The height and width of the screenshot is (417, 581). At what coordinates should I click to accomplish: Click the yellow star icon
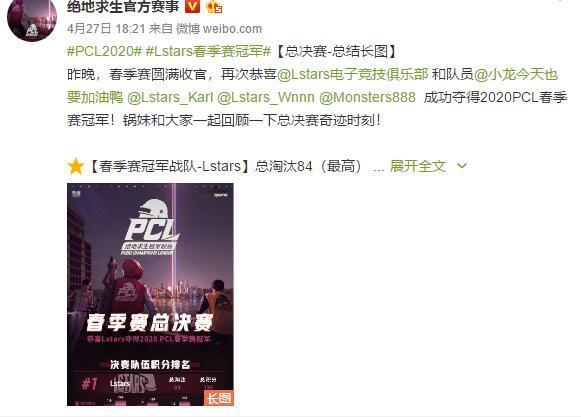[x=76, y=166]
